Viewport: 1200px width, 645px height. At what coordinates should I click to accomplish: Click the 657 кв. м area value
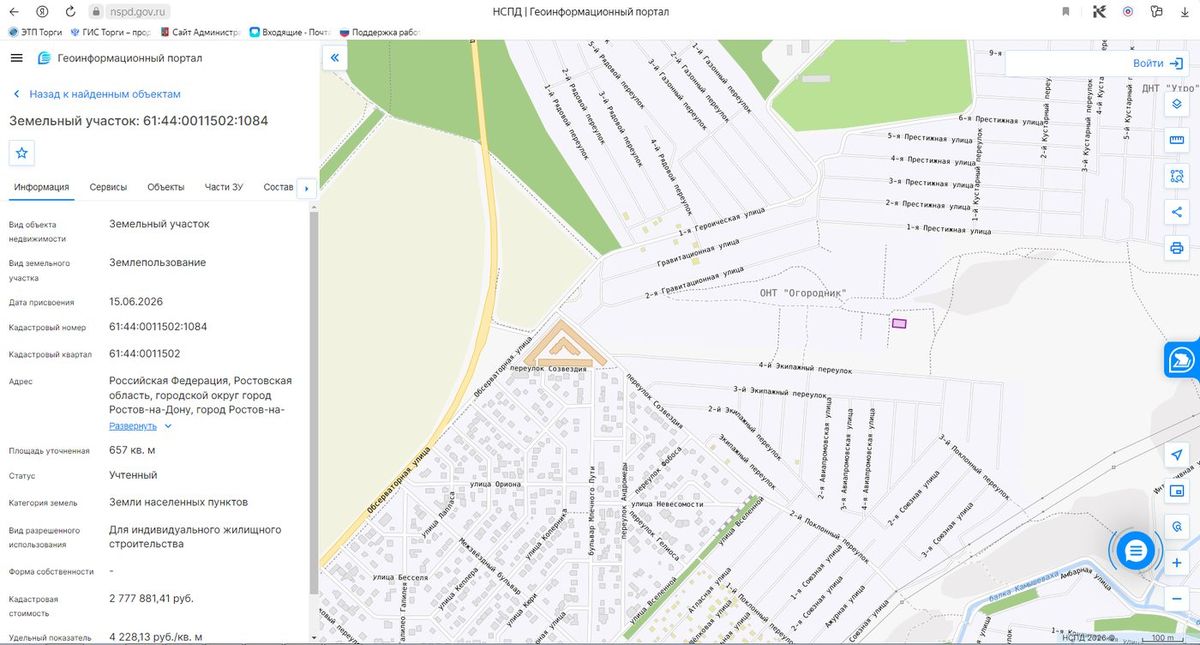click(x=131, y=450)
